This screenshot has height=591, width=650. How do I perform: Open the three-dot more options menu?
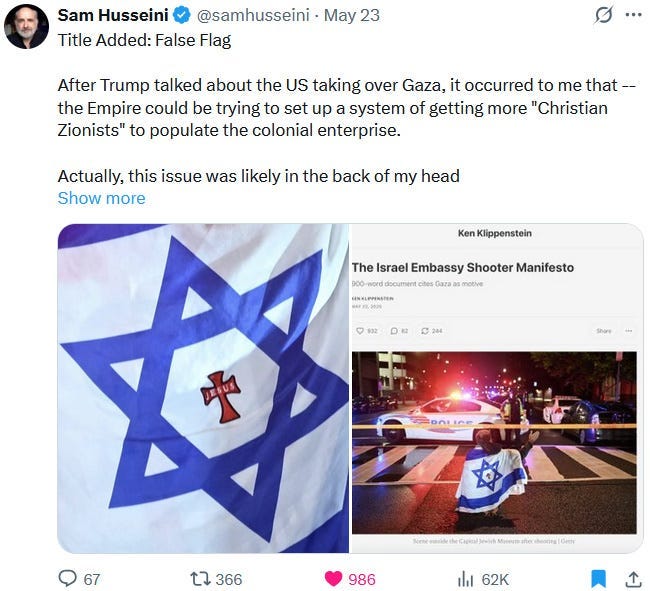pos(633,15)
